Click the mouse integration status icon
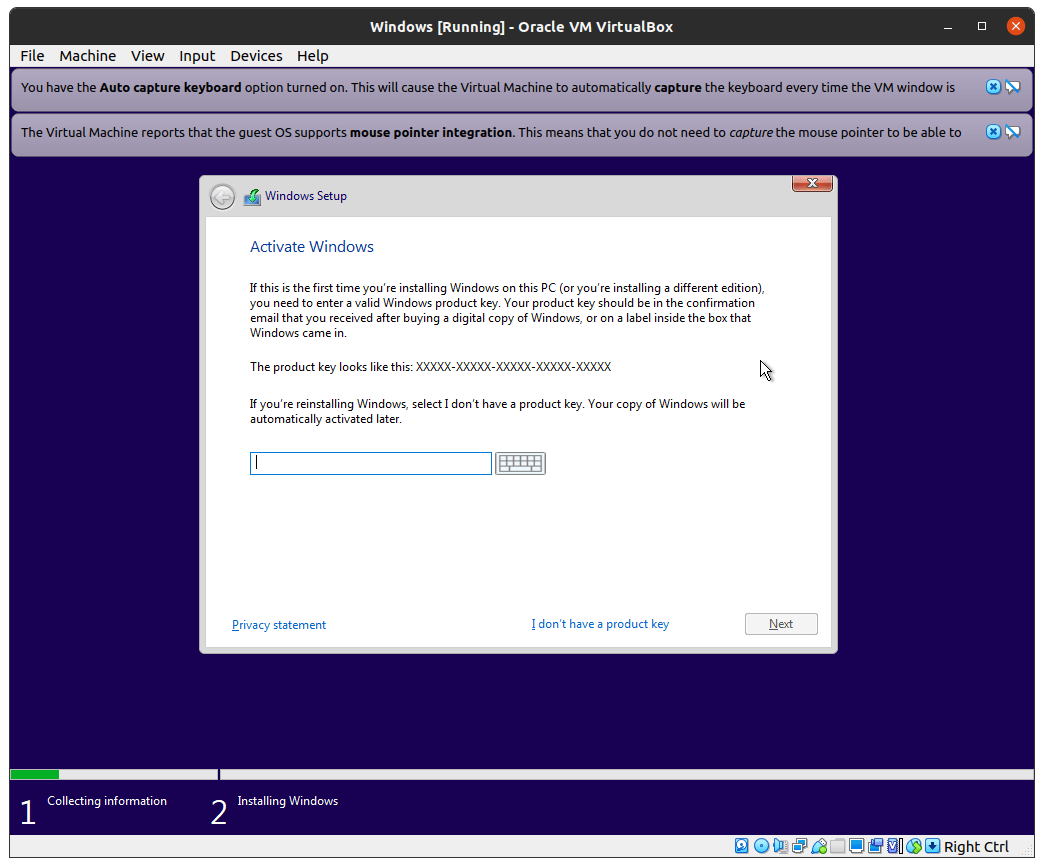 tap(914, 846)
